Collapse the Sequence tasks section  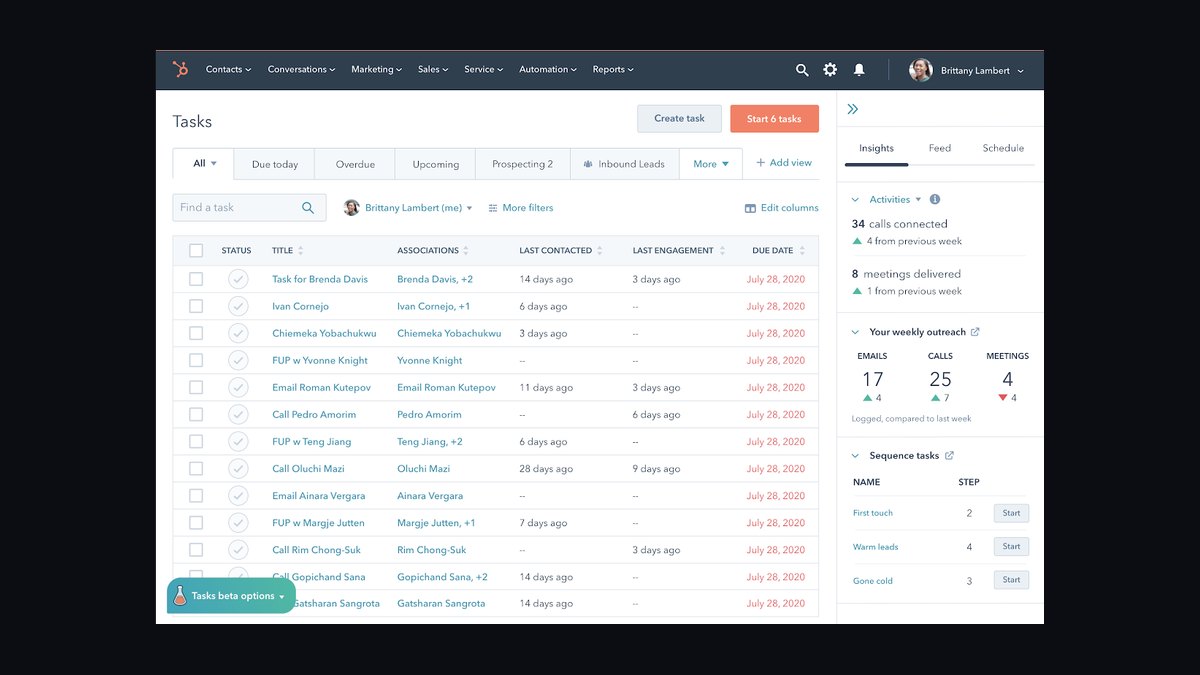click(855, 456)
